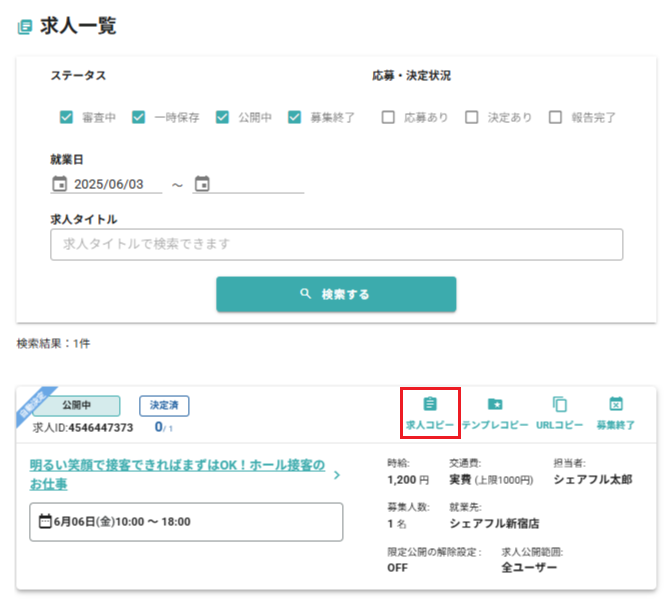Screen dimensions: 668x607
Task: Click the テンプレコピー folder icon
Action: 494,404
